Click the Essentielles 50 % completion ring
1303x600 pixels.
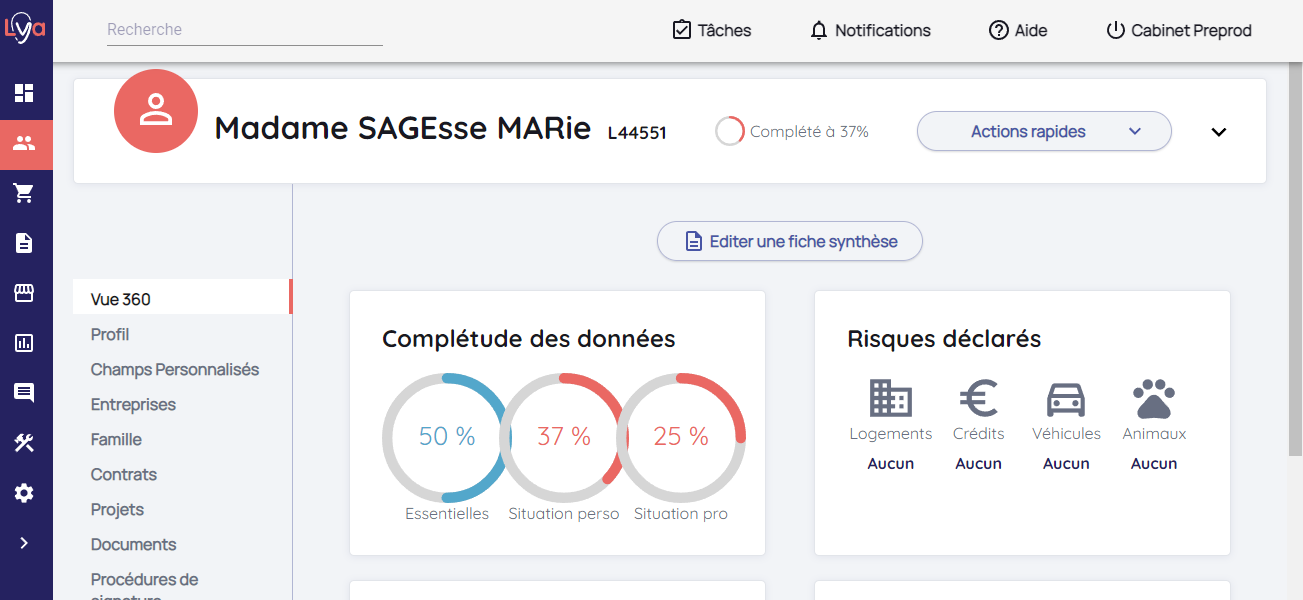pos(446,437)
